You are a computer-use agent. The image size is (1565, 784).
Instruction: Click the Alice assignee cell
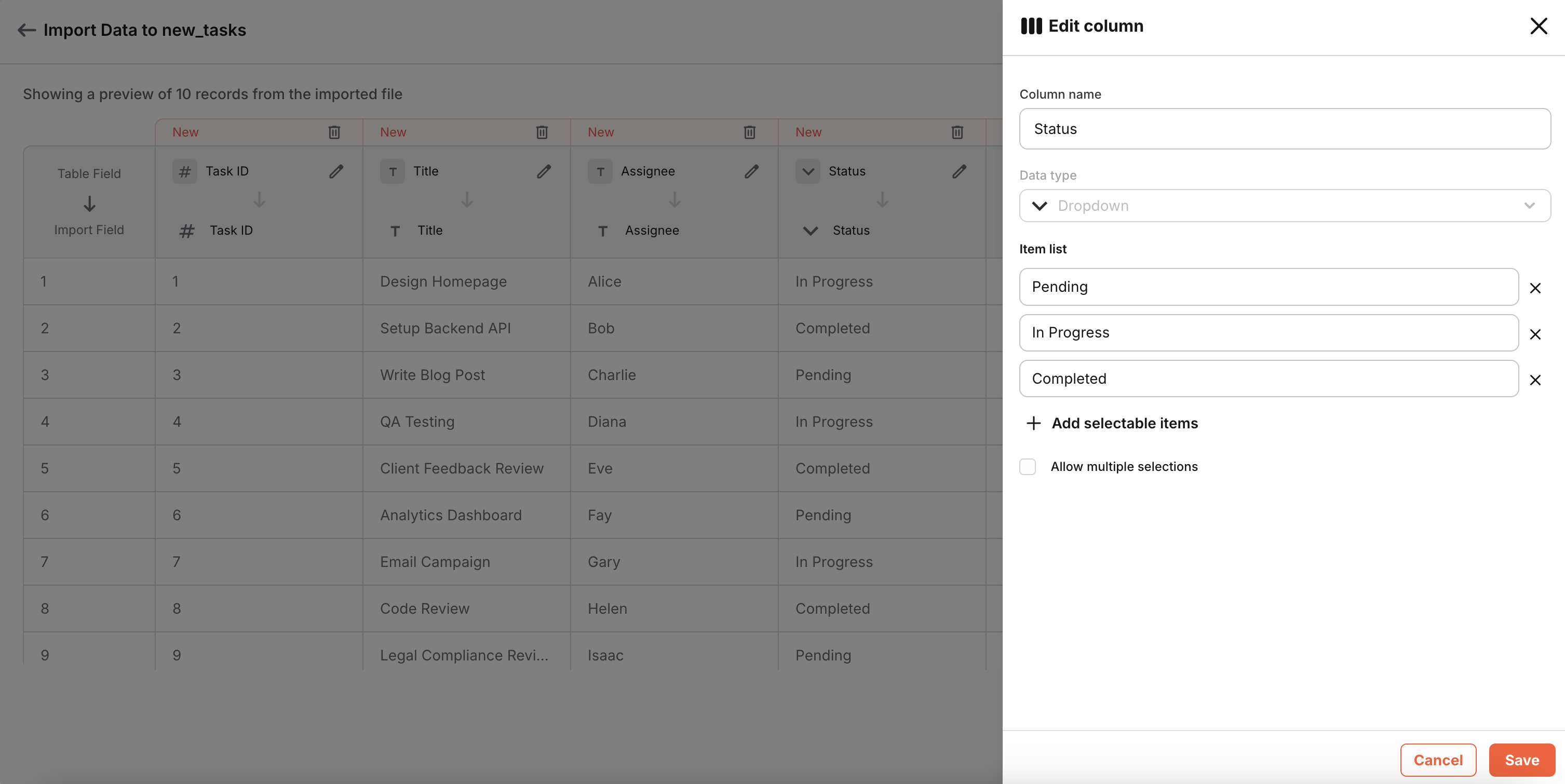[674, 281]
